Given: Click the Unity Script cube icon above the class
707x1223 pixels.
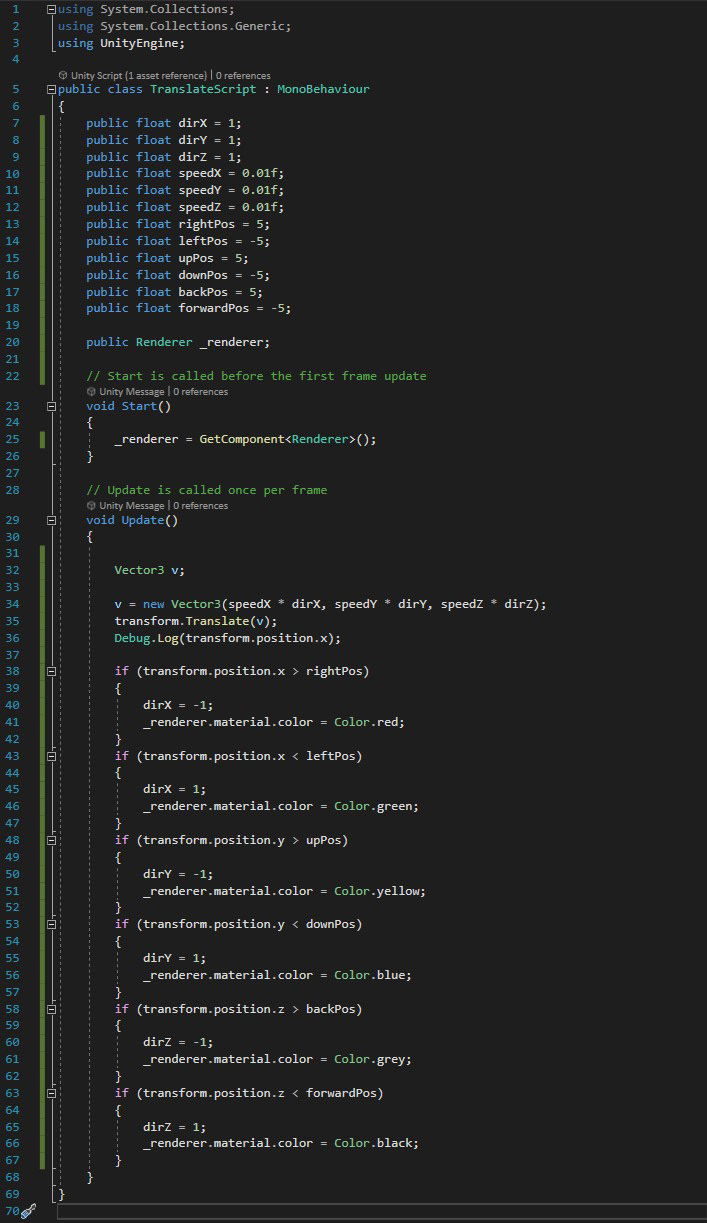Looking at the screenshot, I should (x=63, y=75).
